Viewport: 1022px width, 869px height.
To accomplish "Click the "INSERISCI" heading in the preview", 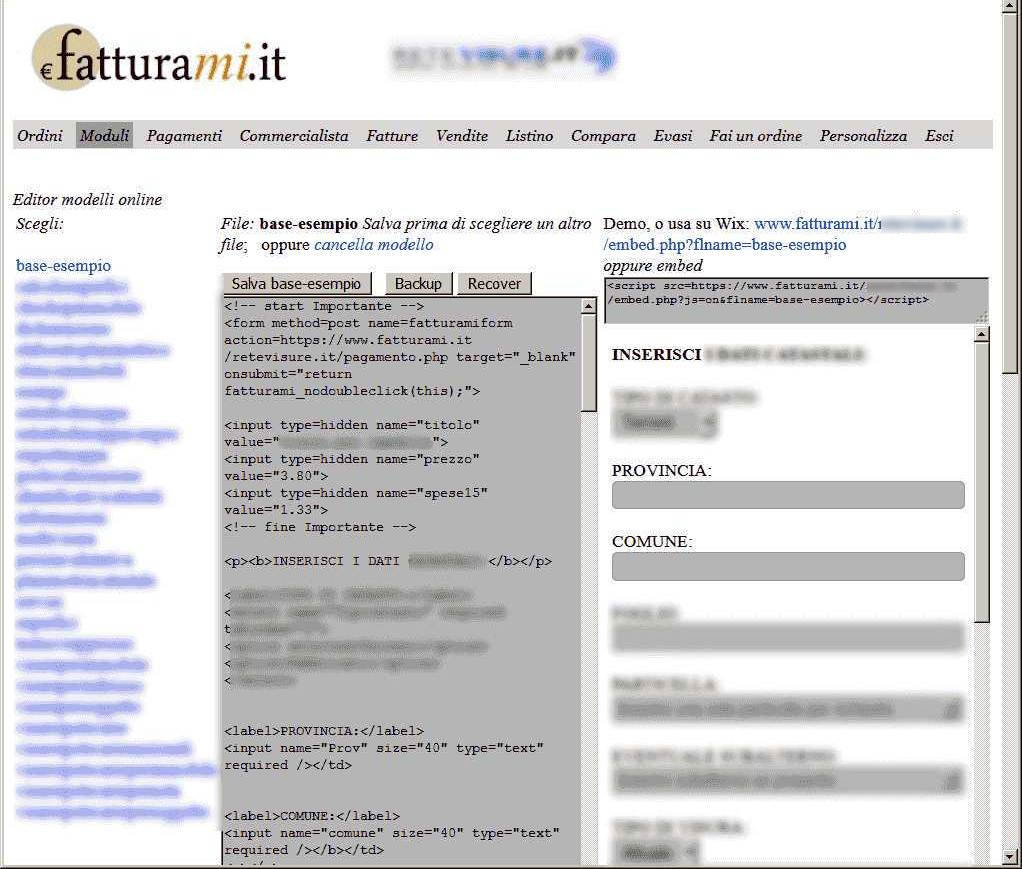I will coord(656,355).
